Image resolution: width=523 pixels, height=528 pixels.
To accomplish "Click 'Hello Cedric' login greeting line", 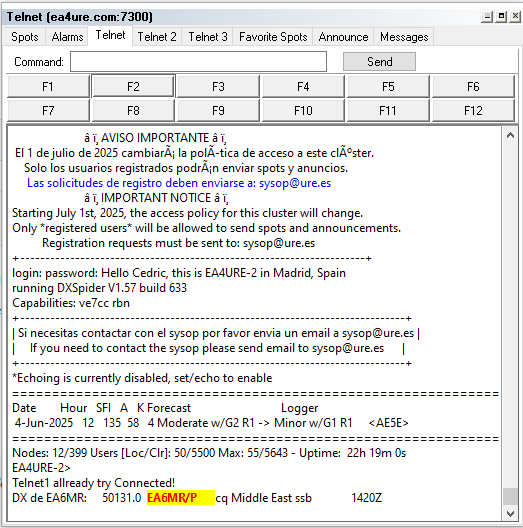I will 179,273.
